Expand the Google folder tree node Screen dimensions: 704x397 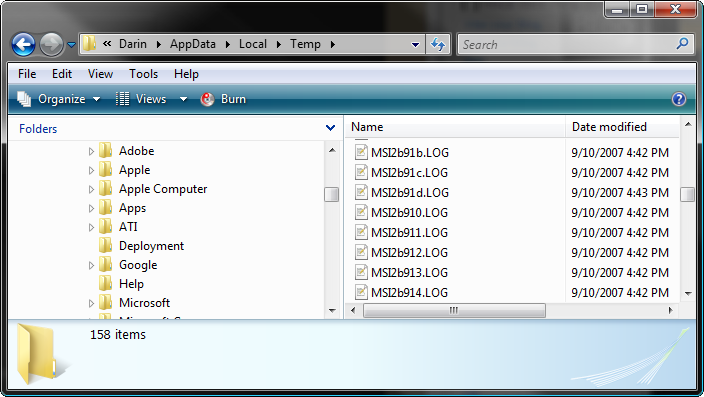(x=91, y=266)
